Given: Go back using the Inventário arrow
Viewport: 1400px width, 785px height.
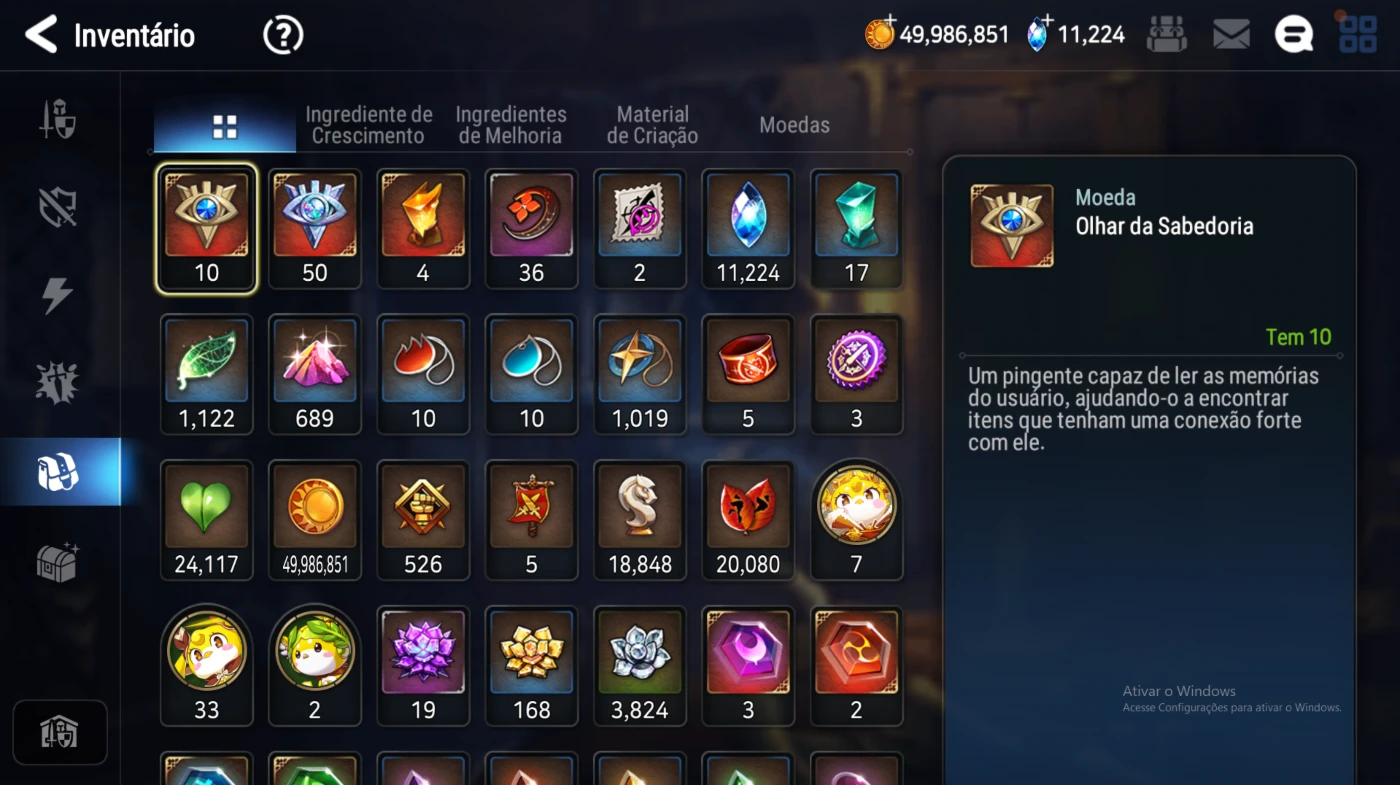Looking at the screenshot, I should pyautogui.click(x=41, y=35).
